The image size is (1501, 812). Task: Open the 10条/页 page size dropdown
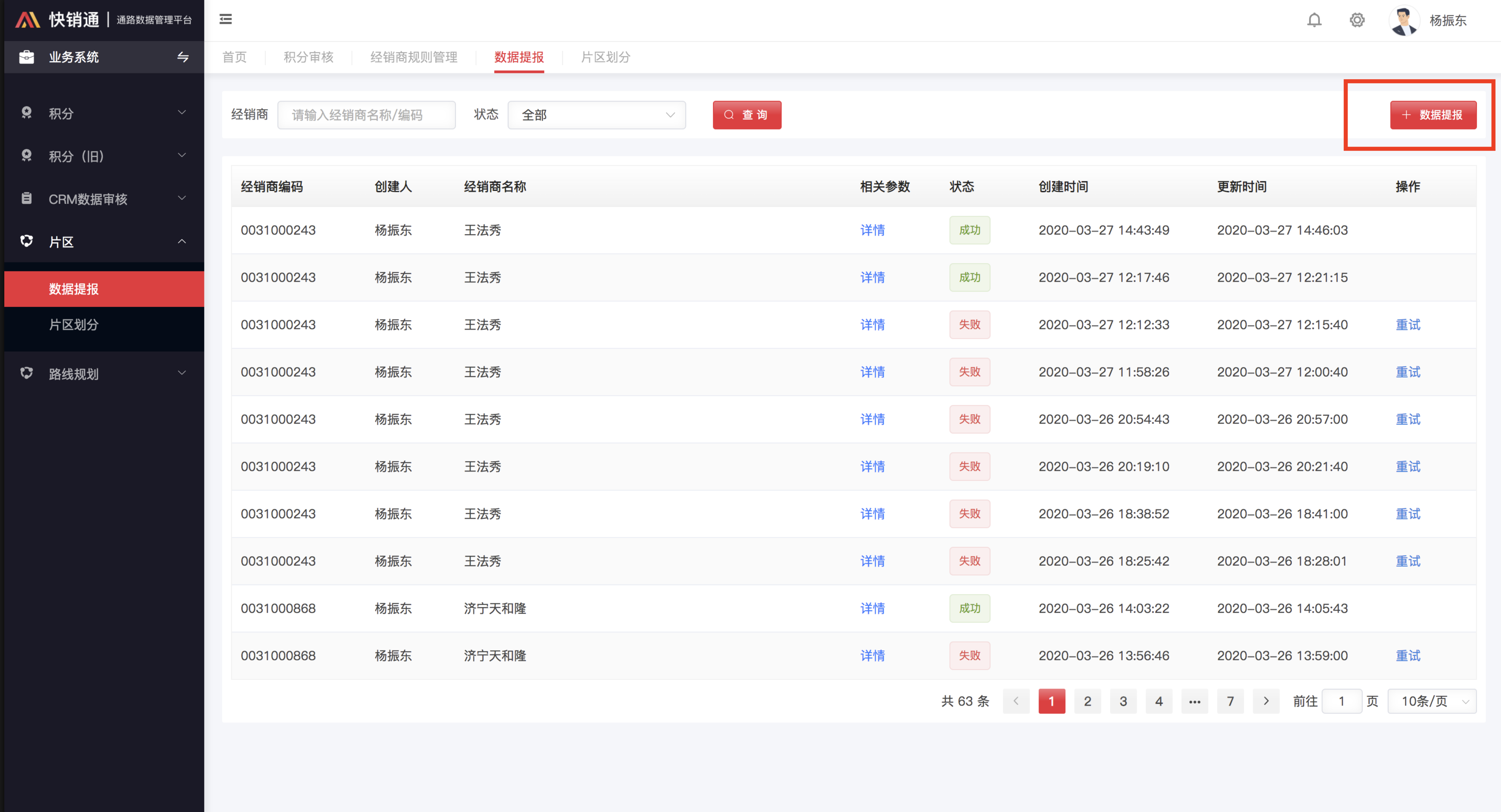pyautogui.click(x=1432, y=701)
